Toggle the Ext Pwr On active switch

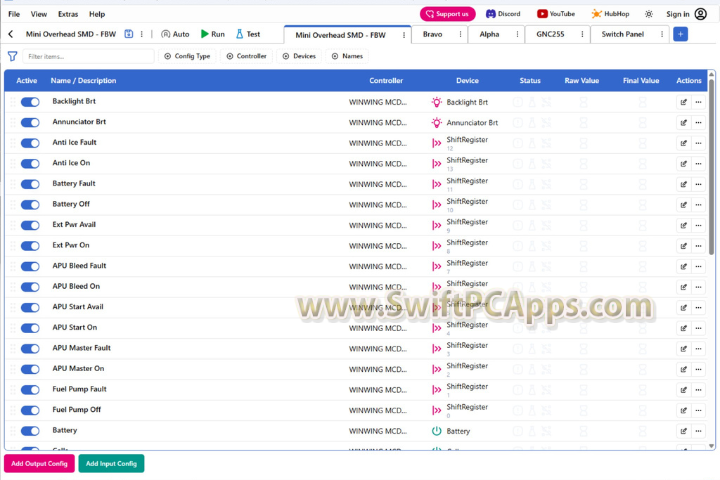(x=30, y=246)
